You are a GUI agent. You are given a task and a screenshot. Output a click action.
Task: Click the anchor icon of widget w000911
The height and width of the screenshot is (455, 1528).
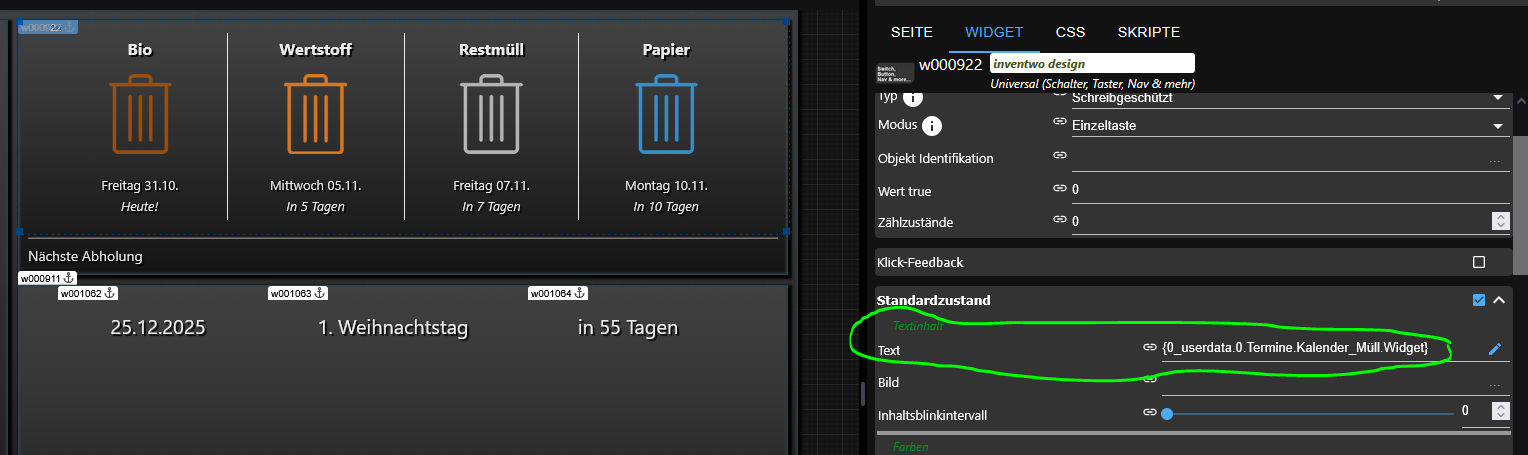point(69,277)
